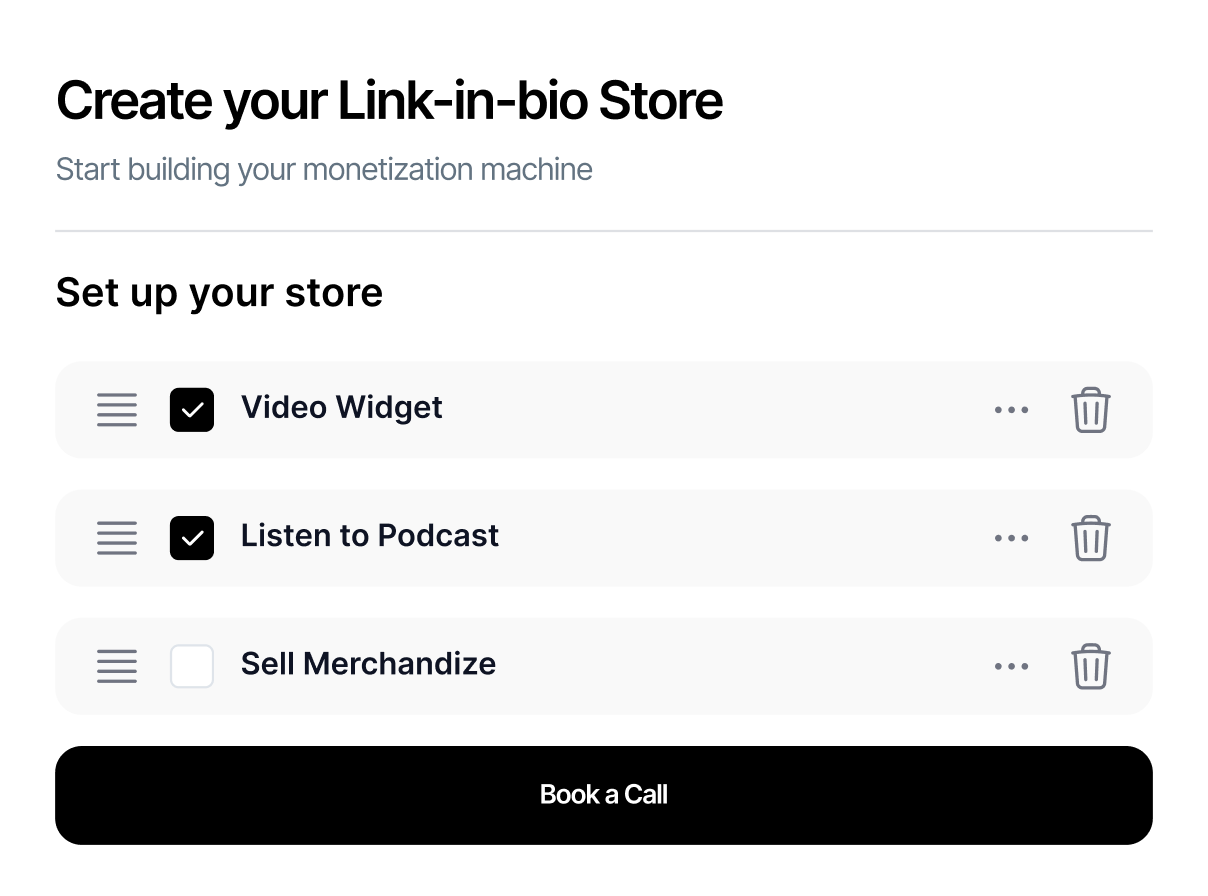The width and height of the screenshot is (1208, 896).
Task: Click the drag handle next to Video Widget
Action: pos(117,410)
